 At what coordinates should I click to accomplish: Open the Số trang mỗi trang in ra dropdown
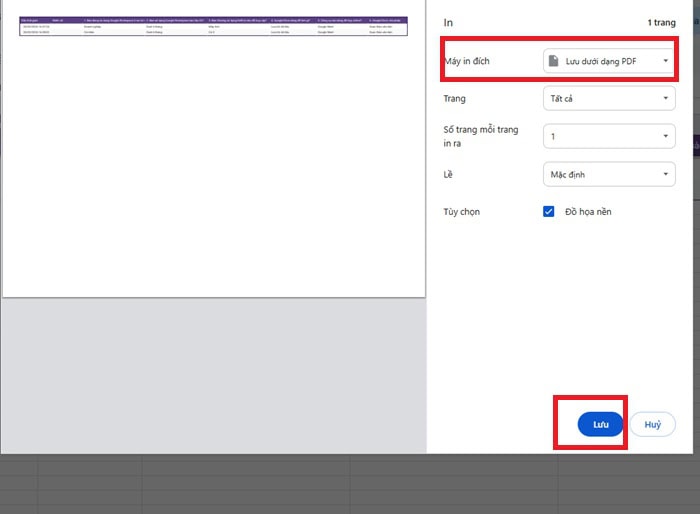[608, 136]
